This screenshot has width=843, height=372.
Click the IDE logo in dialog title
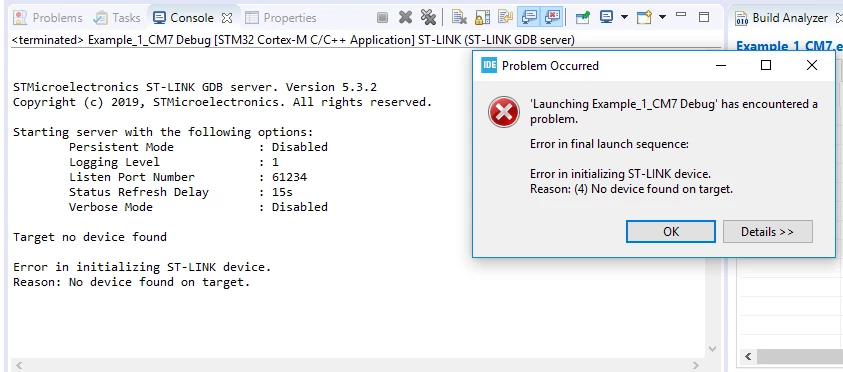(x=489, y=66)
